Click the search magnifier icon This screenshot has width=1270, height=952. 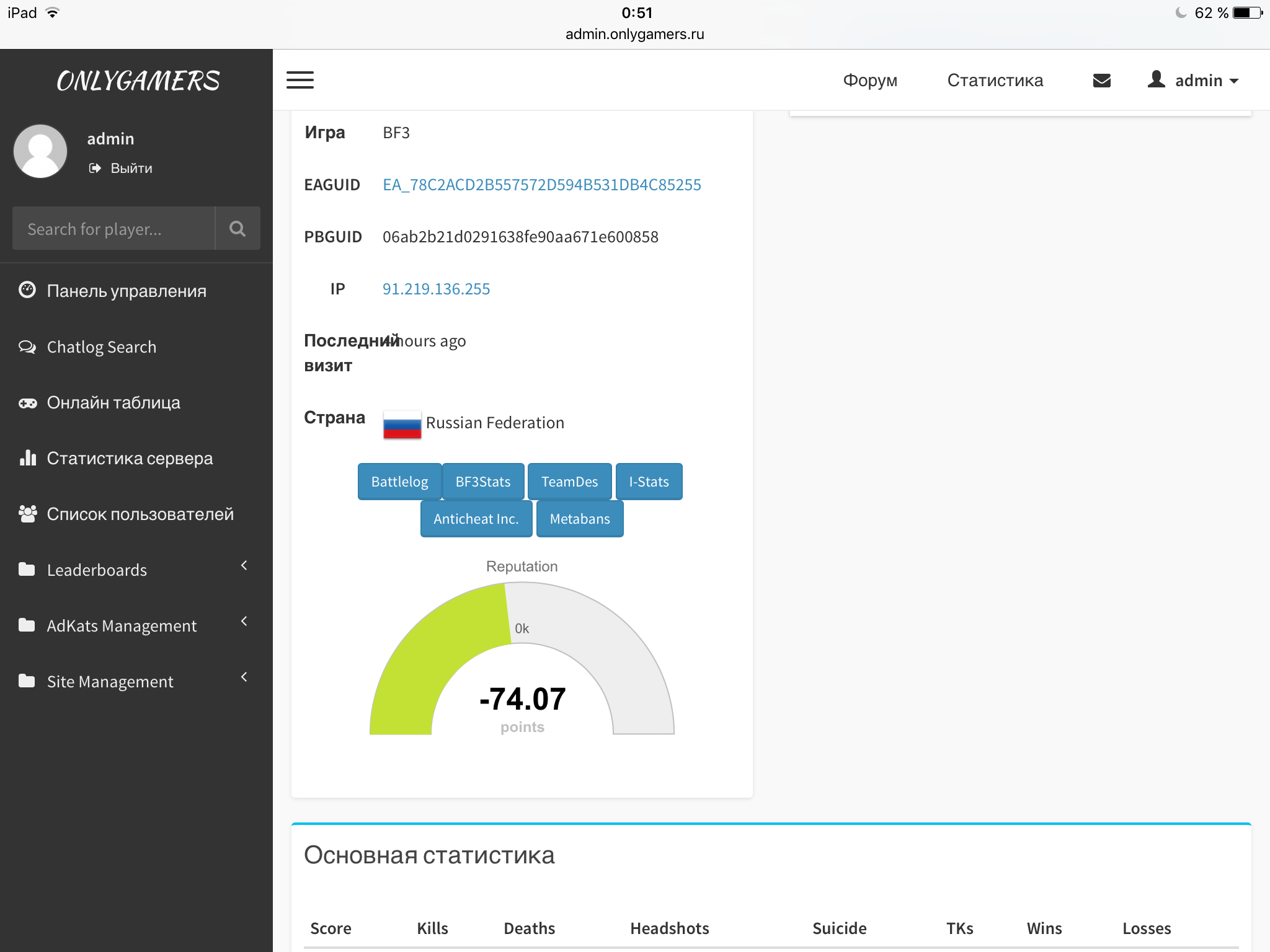238,229
